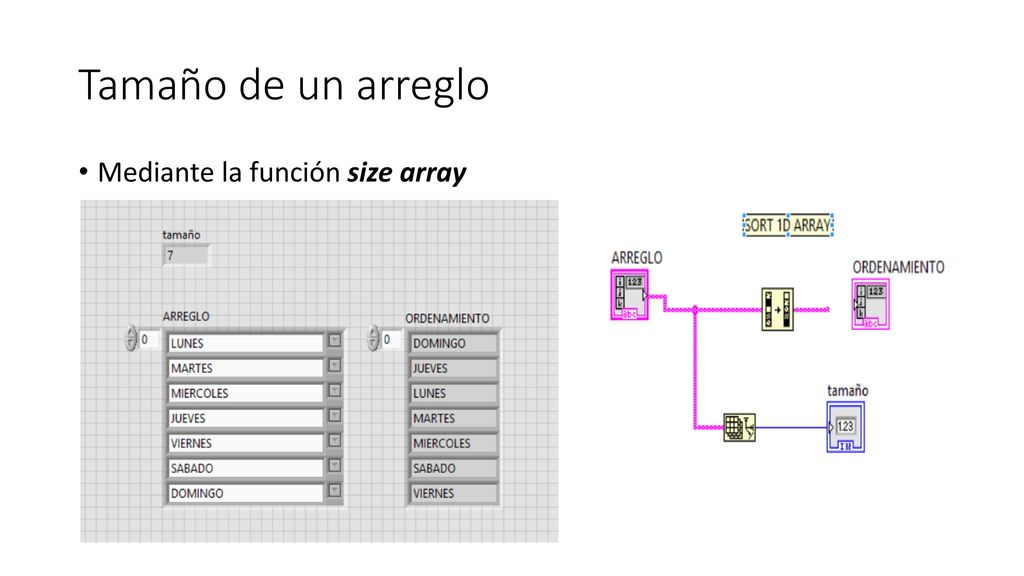
Task: Select the Sort 1D Array function node
Action: [x=777, y=309]
